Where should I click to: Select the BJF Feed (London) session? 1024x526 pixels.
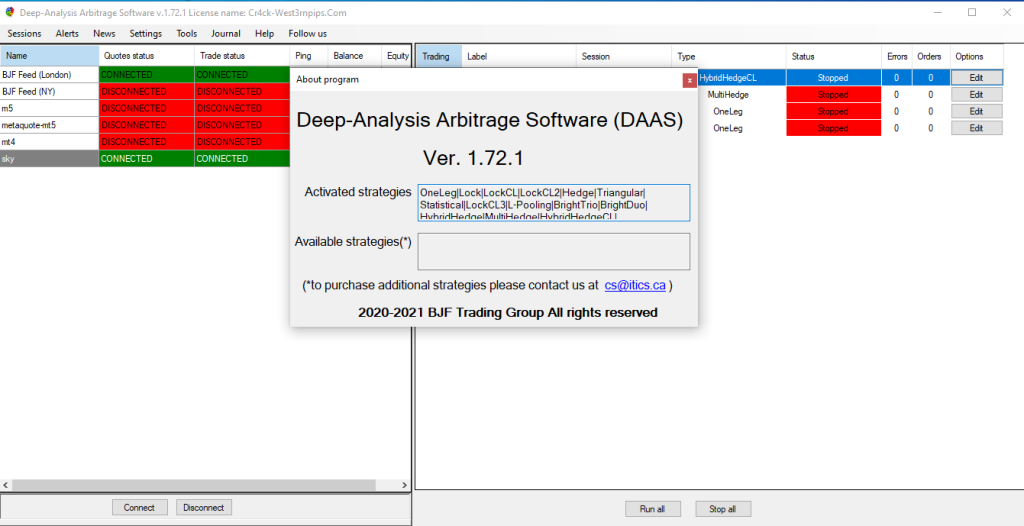[50, 75]
